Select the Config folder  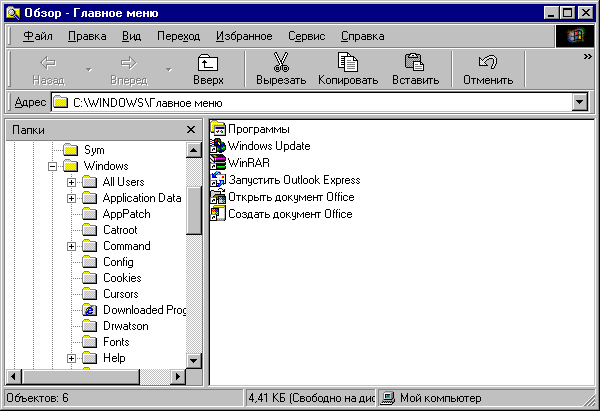tap(118, 262)
